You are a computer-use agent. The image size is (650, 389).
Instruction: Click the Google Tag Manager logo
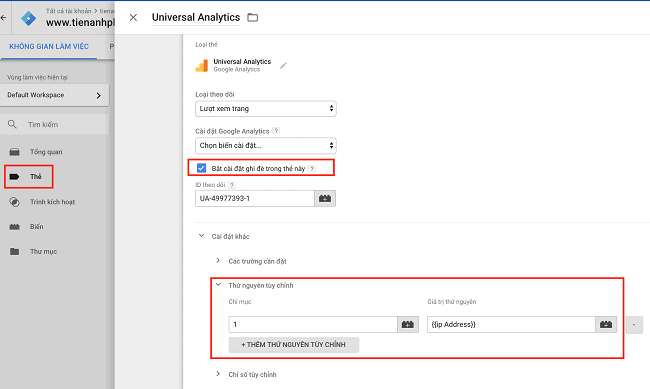click(x=28, y=18)
